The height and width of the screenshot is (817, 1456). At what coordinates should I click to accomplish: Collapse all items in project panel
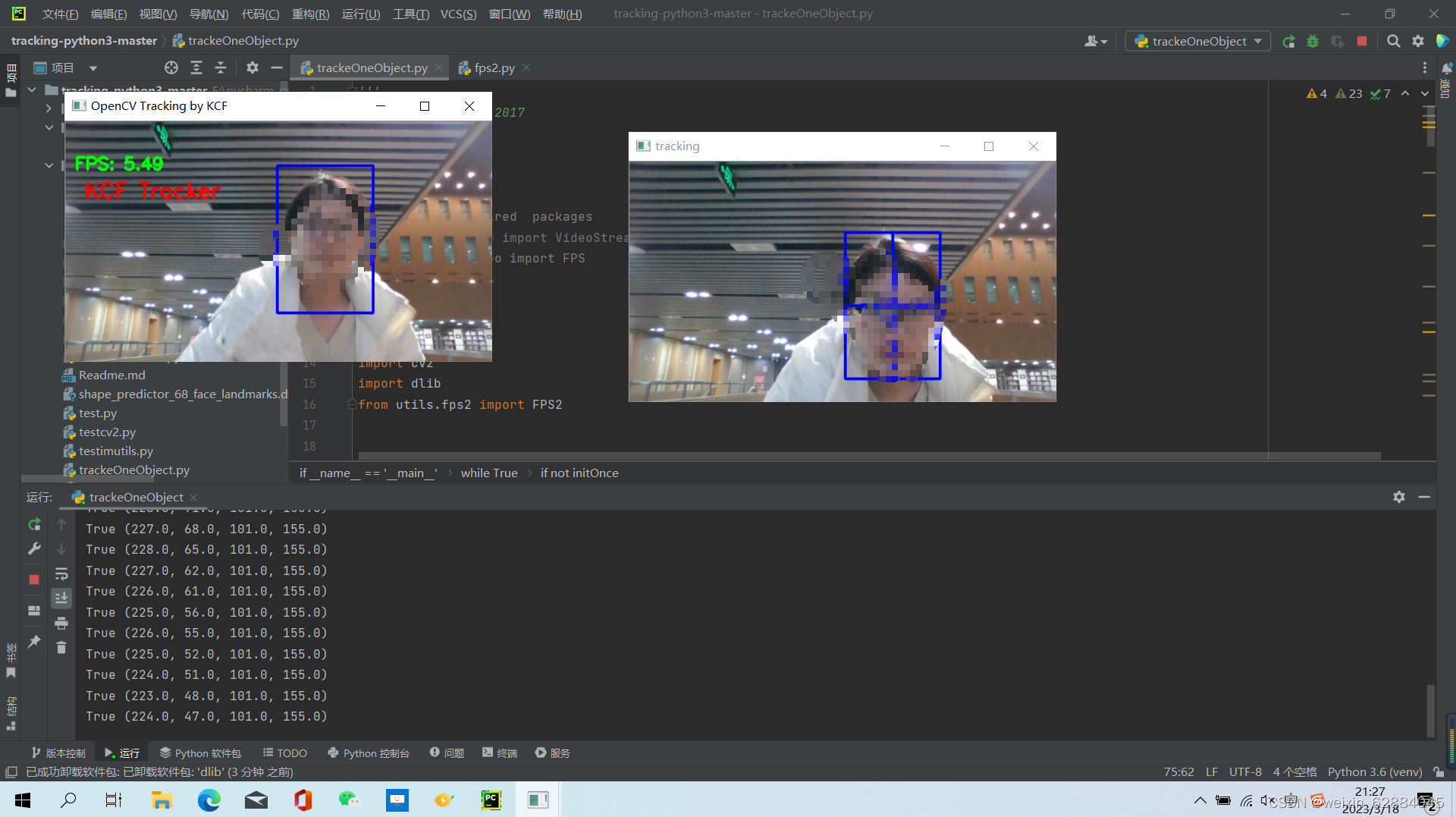(x=221, y=68)
